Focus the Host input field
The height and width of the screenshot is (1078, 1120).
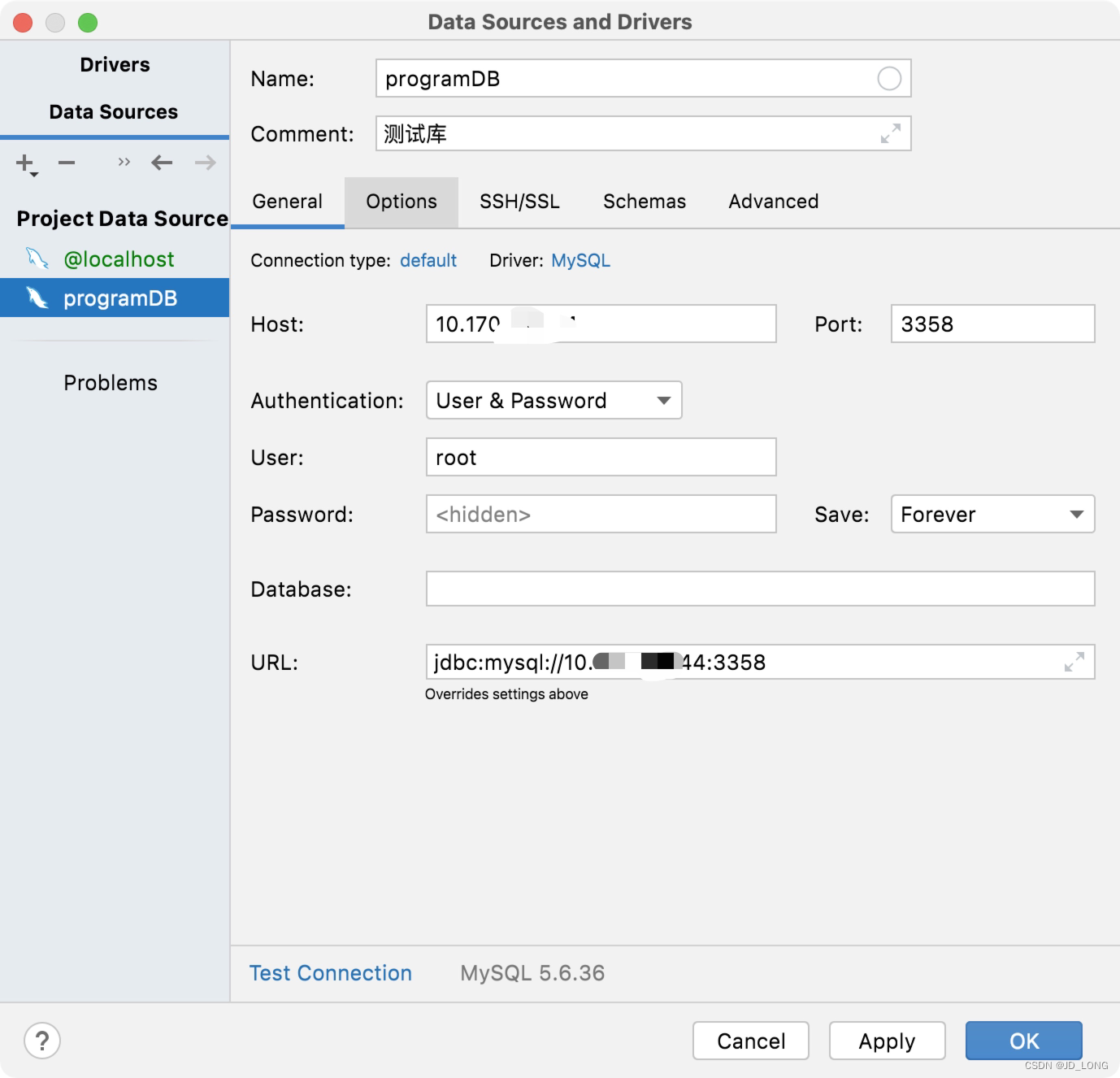tap(601, 324)
